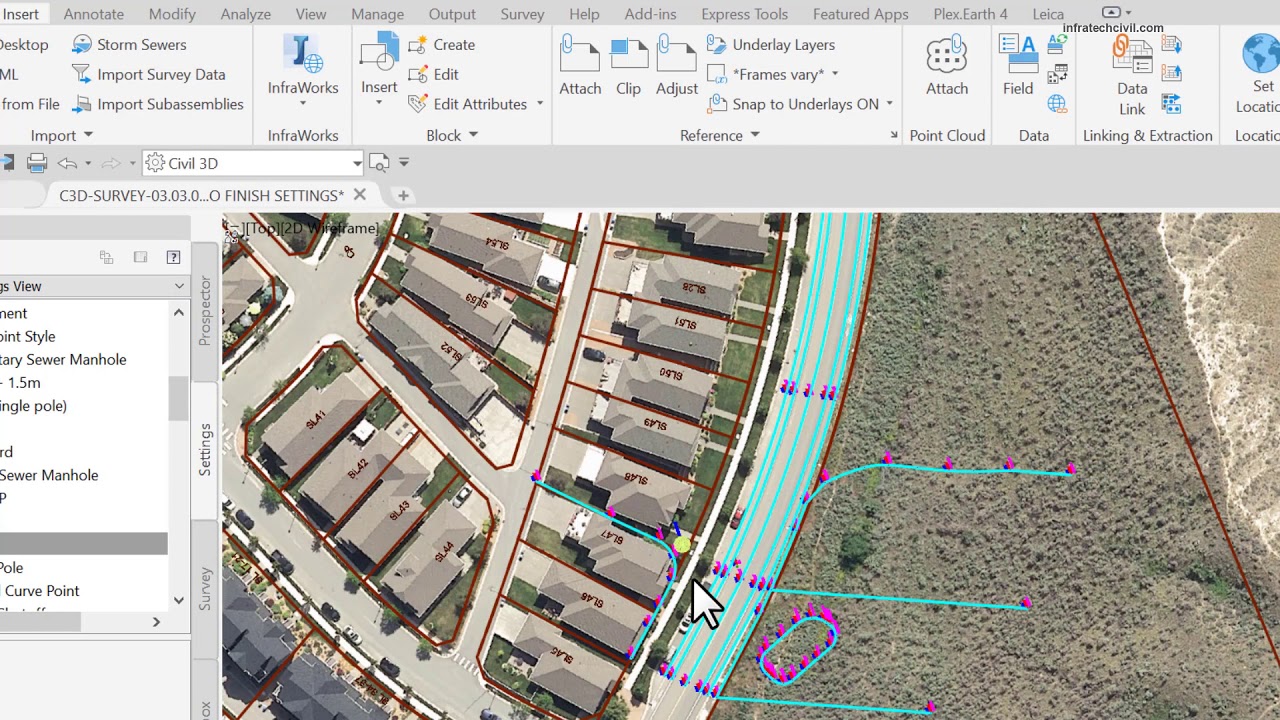Click the 2D Wireframe visual style label

point(328,229)
